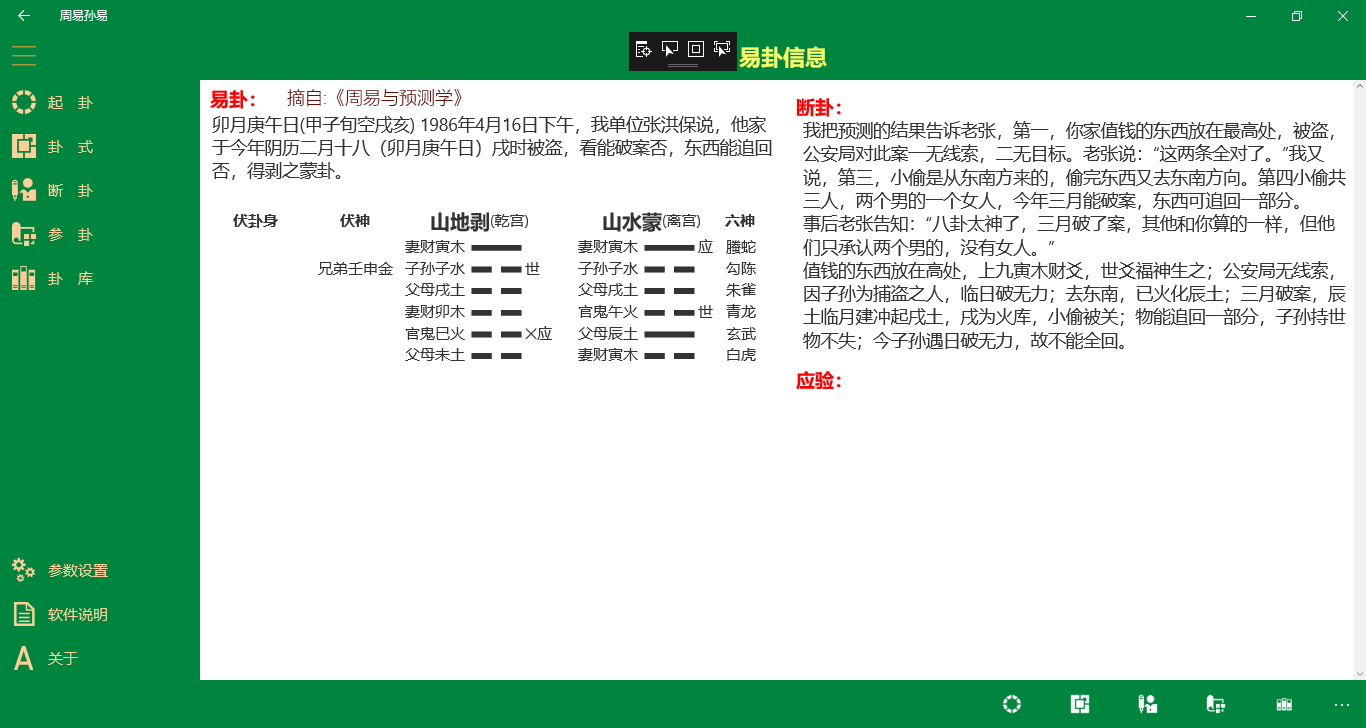Click the scrollbar up arrow
Screen dimensions: 1366x728
tap(1360, 87)
